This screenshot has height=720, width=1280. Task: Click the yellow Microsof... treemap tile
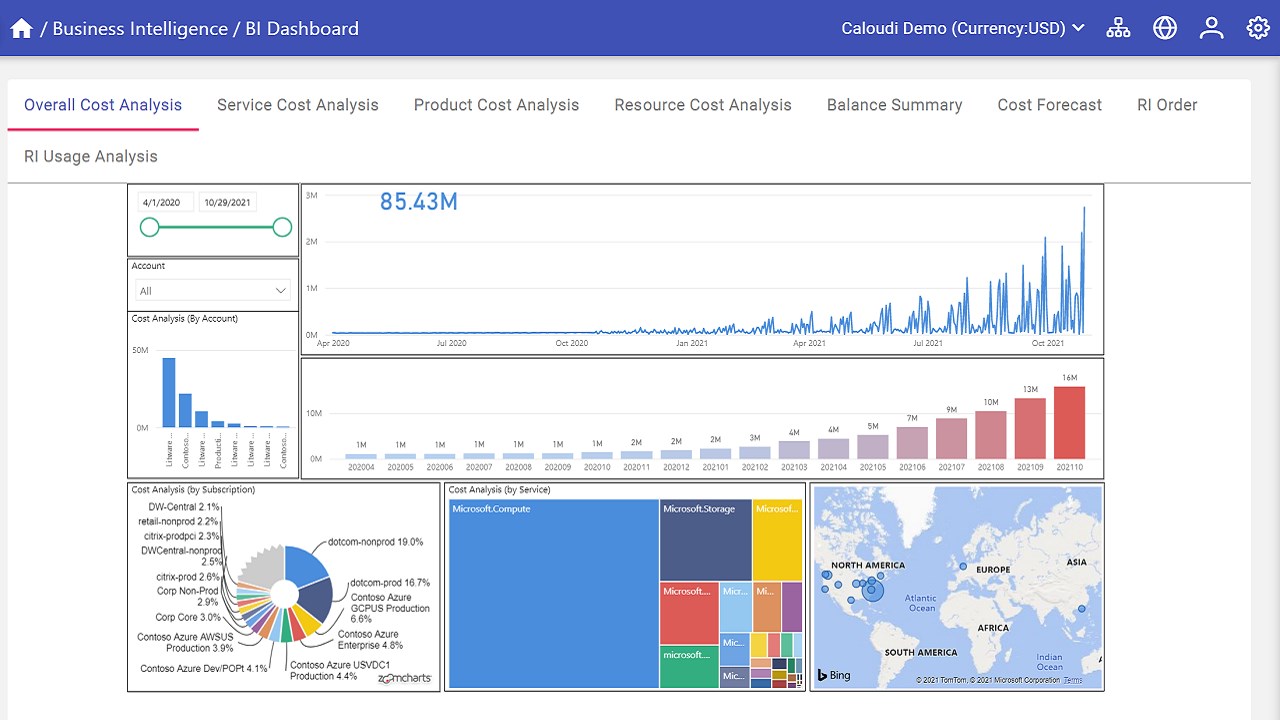[777, 540]
